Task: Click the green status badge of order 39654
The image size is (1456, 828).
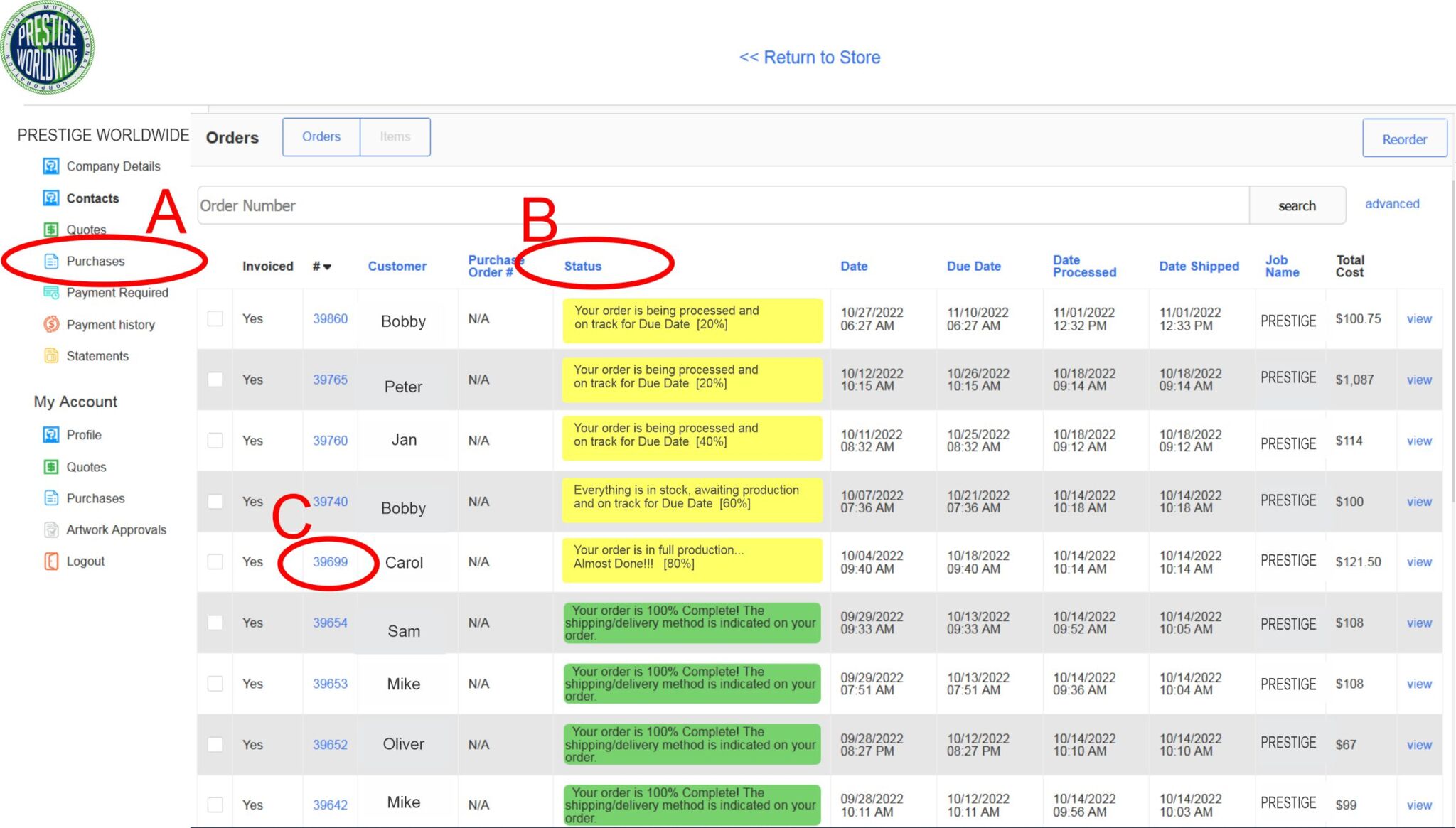Action: click(x=692, y=623)
